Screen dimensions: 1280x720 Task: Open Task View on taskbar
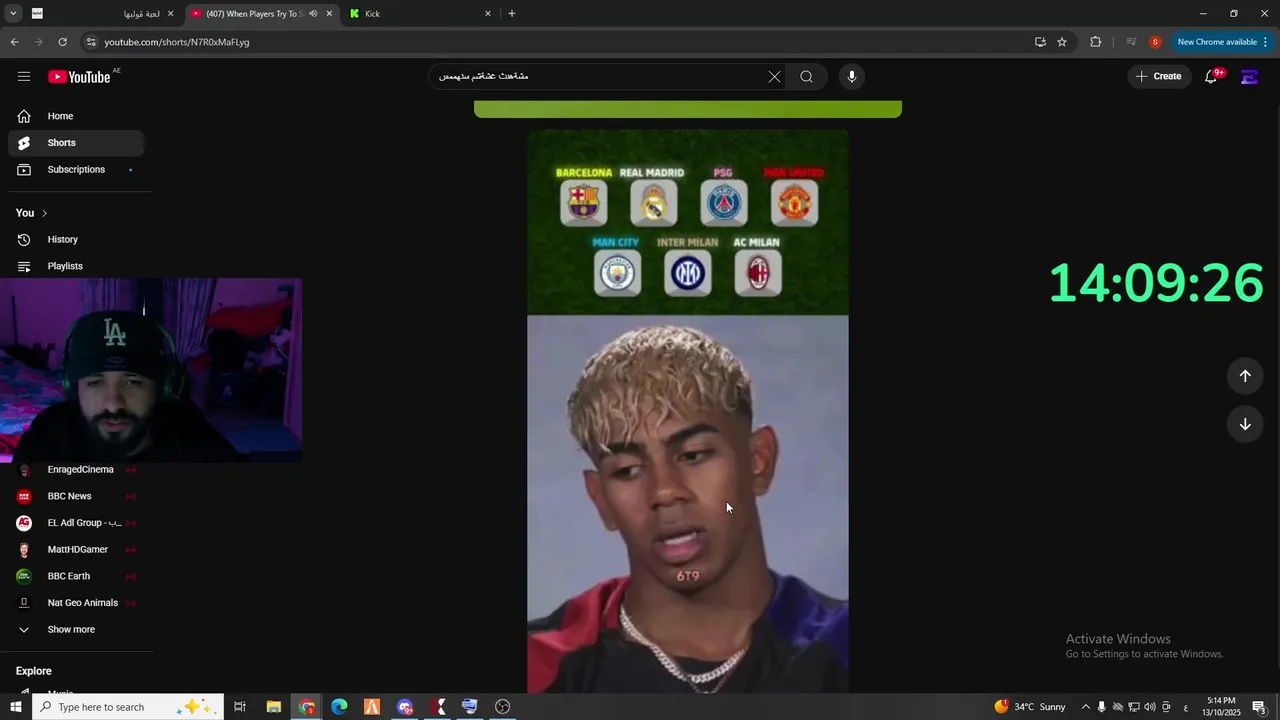tap(240, 707)
